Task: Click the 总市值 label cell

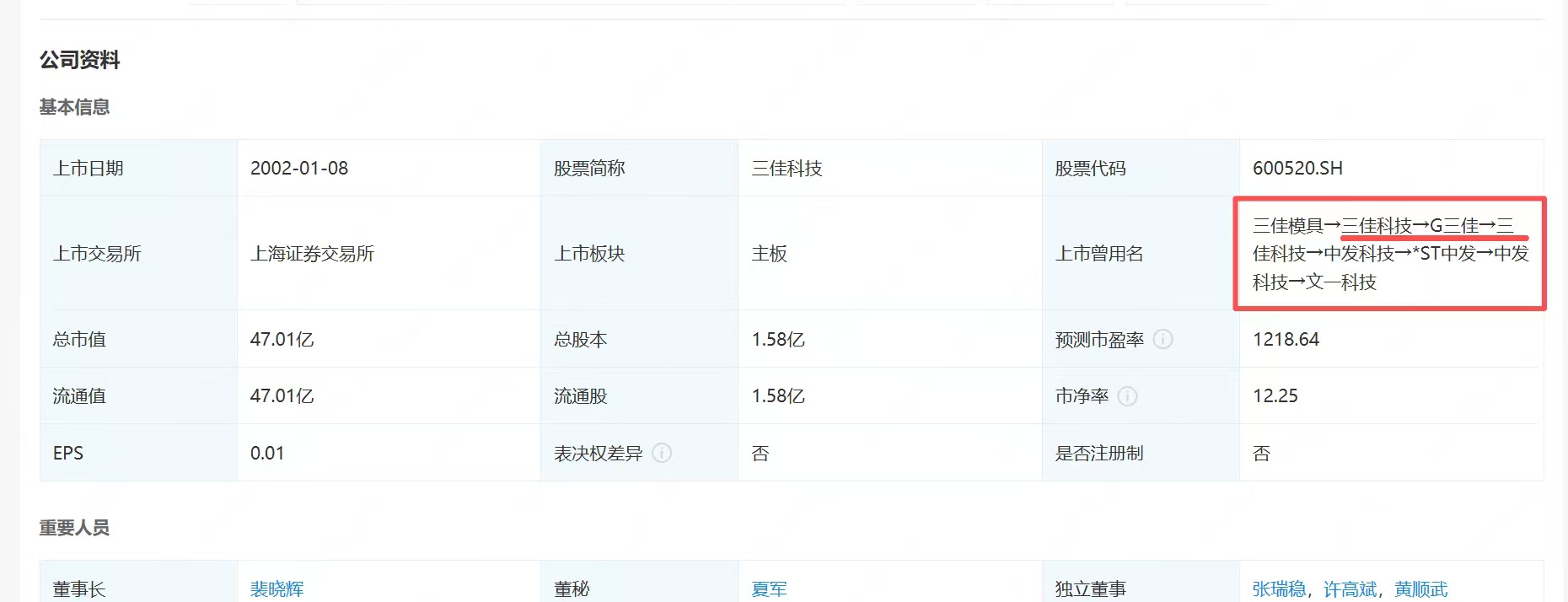Action: (x=138, y=339)
